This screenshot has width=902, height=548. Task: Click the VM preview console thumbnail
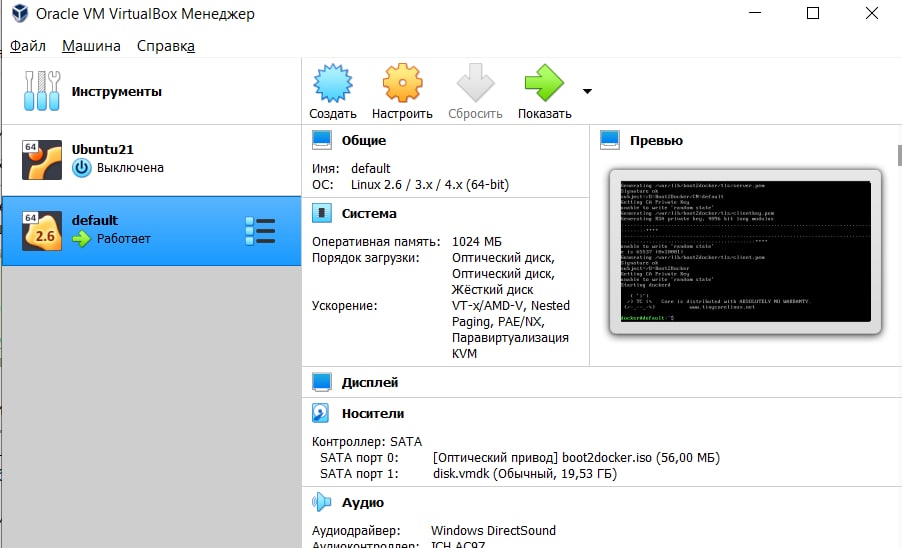click(745, 251)
